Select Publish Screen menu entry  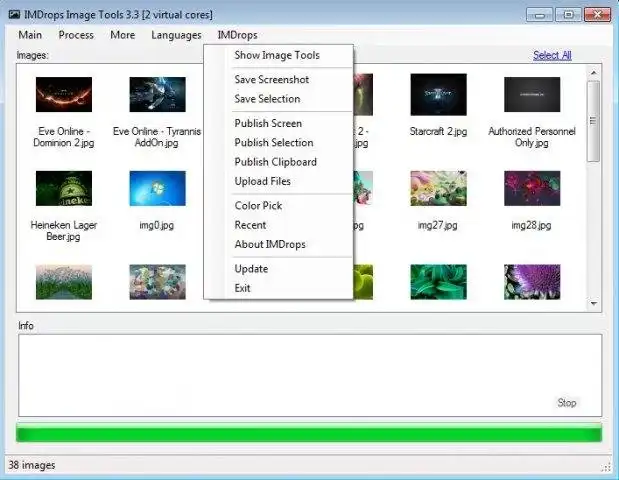[268, 123]
